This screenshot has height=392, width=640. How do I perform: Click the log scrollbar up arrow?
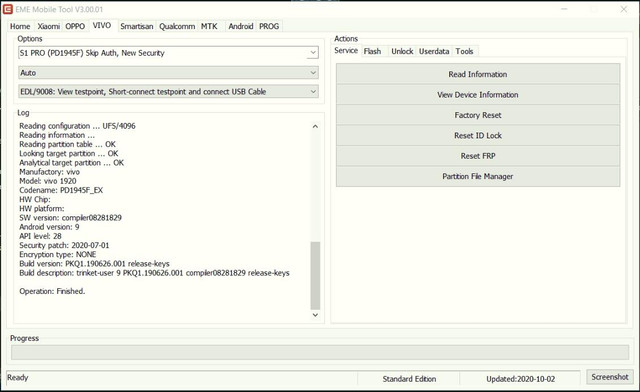pyautogui.click(x=315, y=126)
